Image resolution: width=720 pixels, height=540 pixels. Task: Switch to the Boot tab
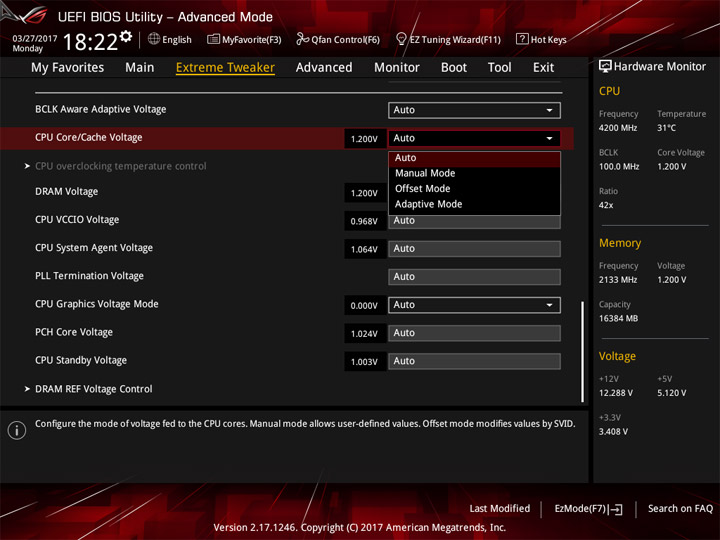454,68
